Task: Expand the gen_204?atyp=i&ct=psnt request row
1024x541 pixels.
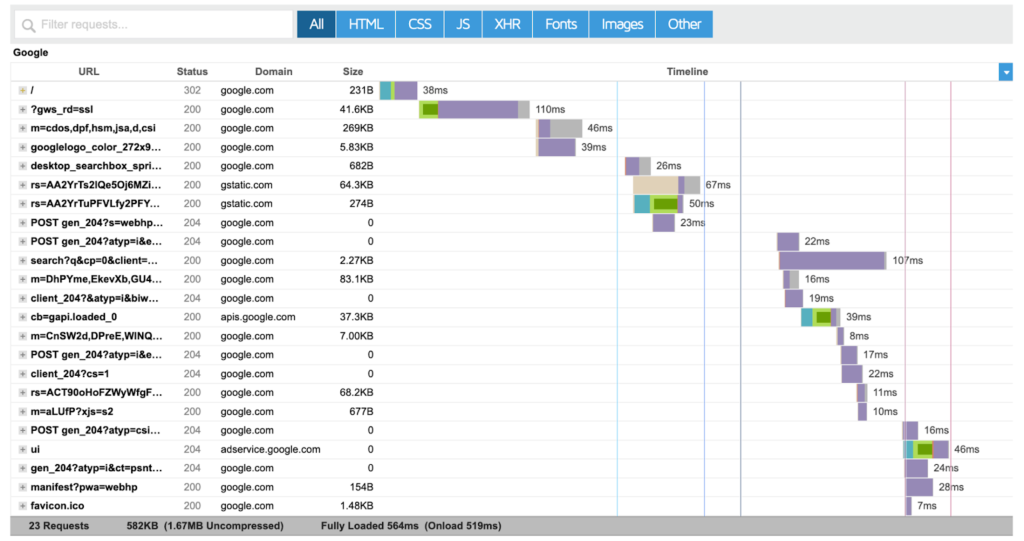Action: (x=22, y=468)
